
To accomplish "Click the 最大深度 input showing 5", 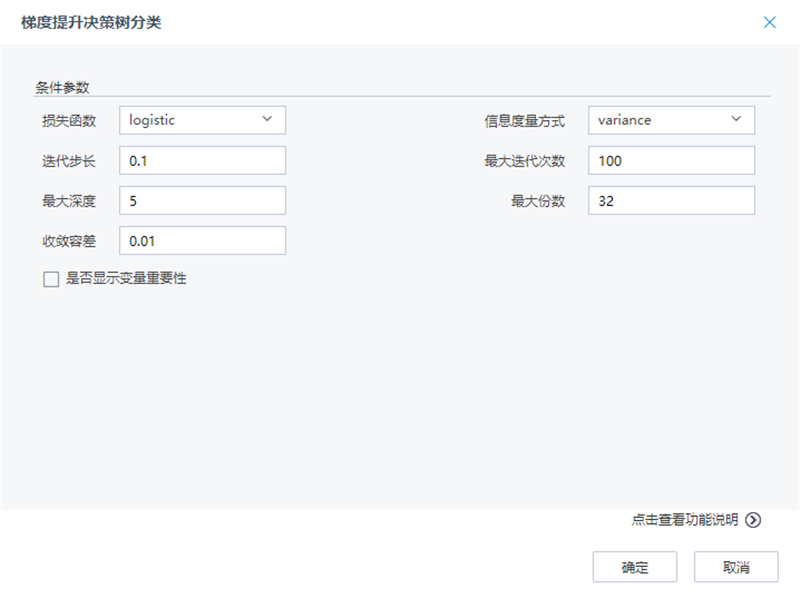I will (200, 200).
